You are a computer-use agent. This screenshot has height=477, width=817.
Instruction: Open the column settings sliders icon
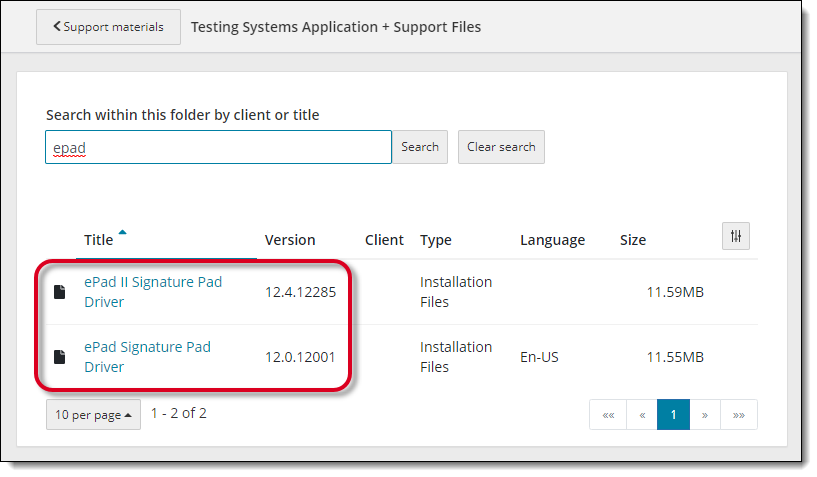coord(736,236)
